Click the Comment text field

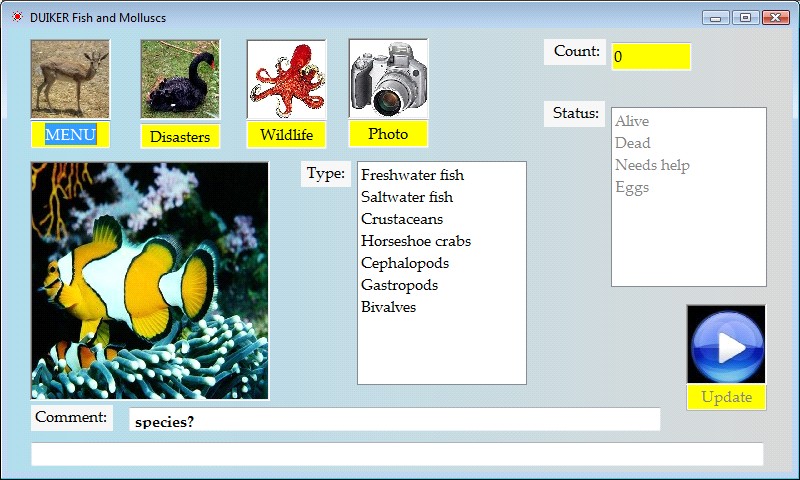pos(394,420)
